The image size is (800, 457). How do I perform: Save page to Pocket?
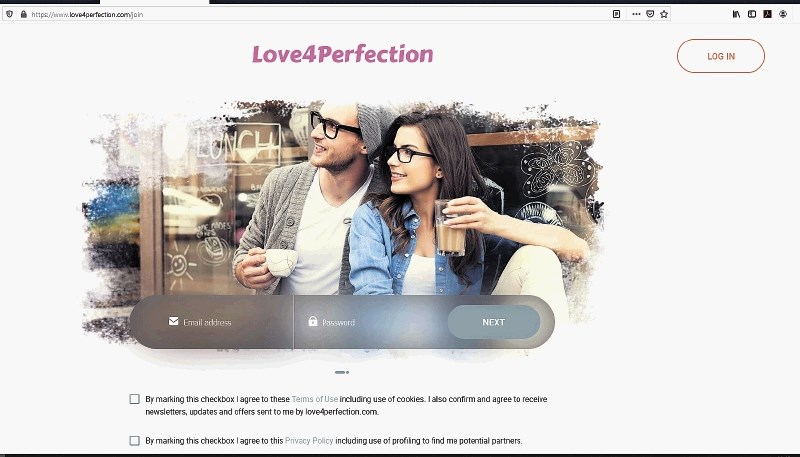pos(650,15)
